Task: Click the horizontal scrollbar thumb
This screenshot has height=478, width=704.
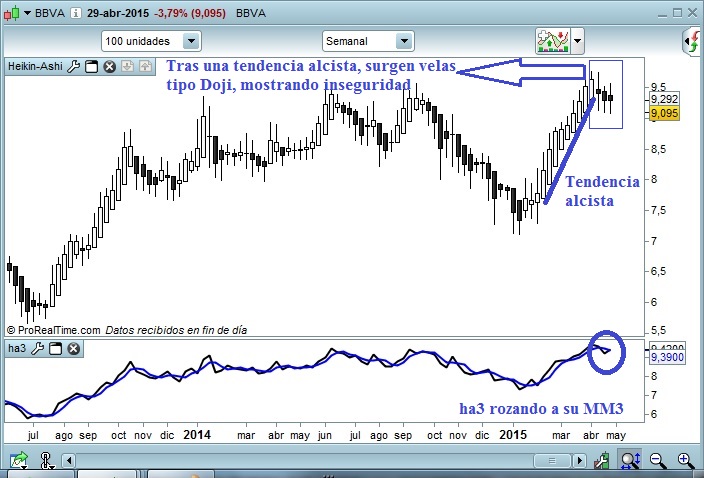Action: tap(552, 460)
